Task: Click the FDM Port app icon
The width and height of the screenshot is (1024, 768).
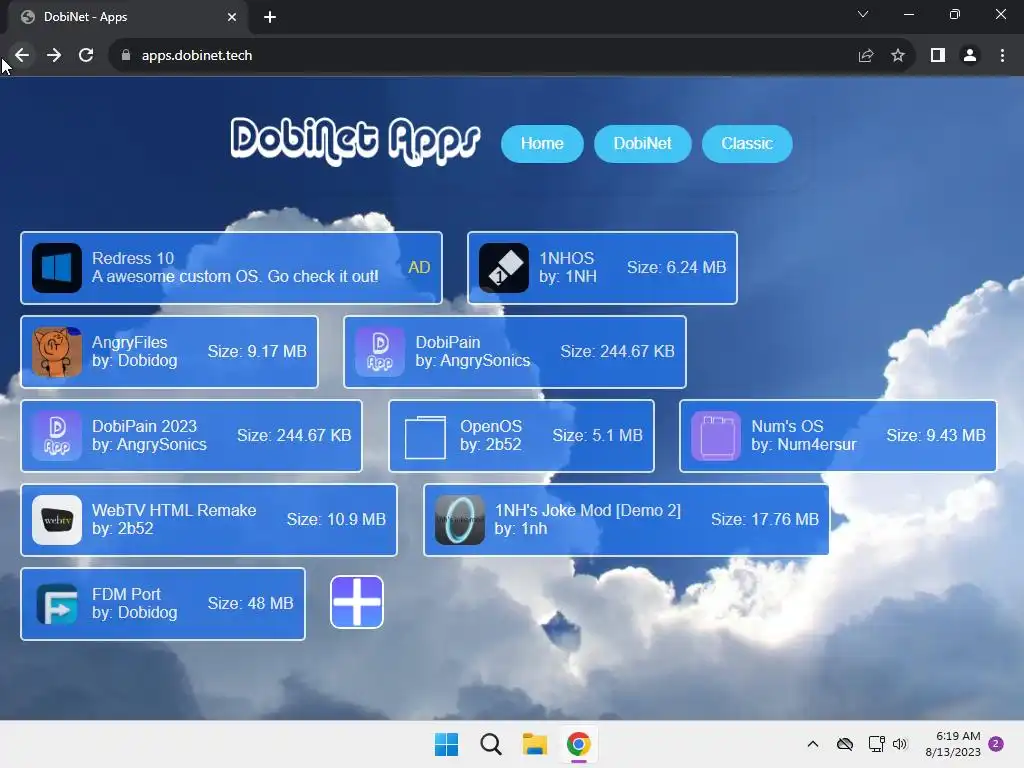Action: tap(57, 604)
